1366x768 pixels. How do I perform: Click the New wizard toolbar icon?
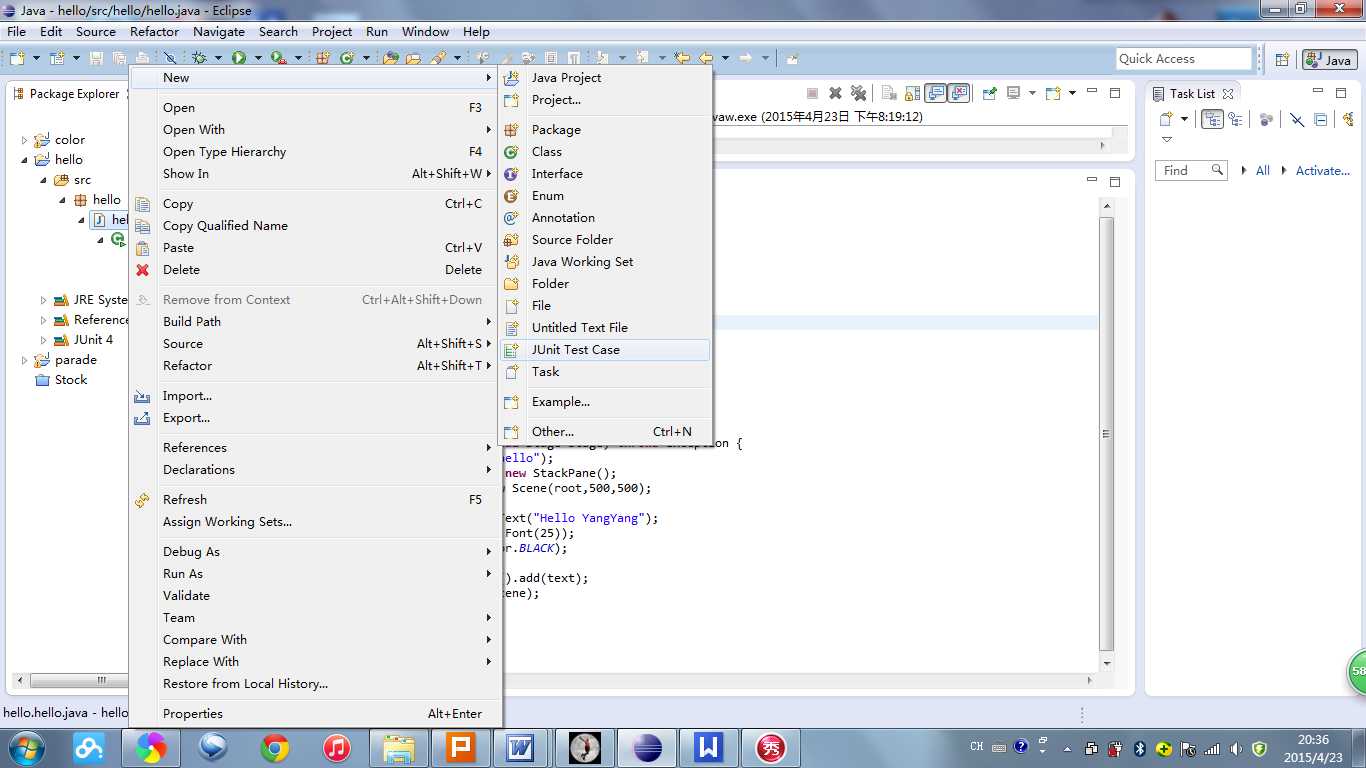16,58
